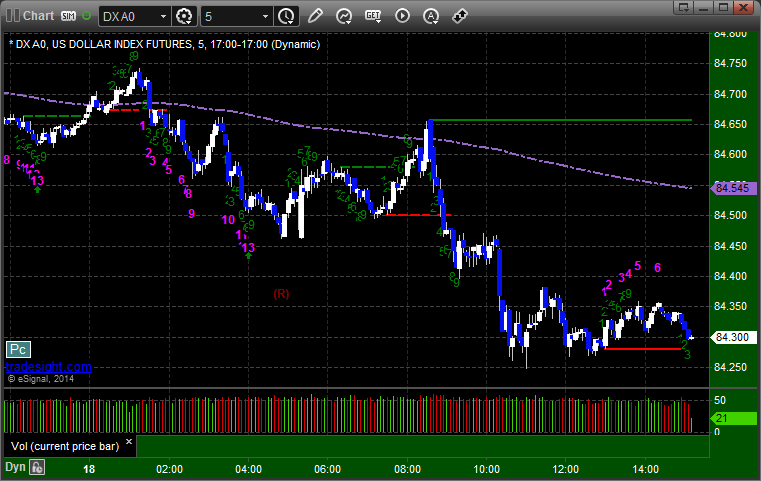Open the GET studies menu
Screen dimensions: 761x481
[373, 16]
